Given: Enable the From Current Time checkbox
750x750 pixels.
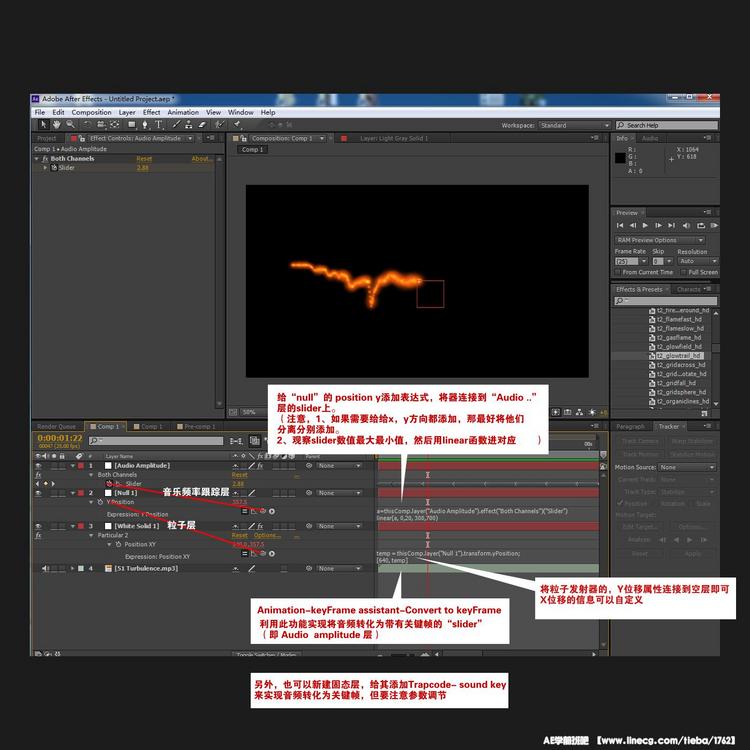Looking at the screenshot, I should (x=618, y=272).
